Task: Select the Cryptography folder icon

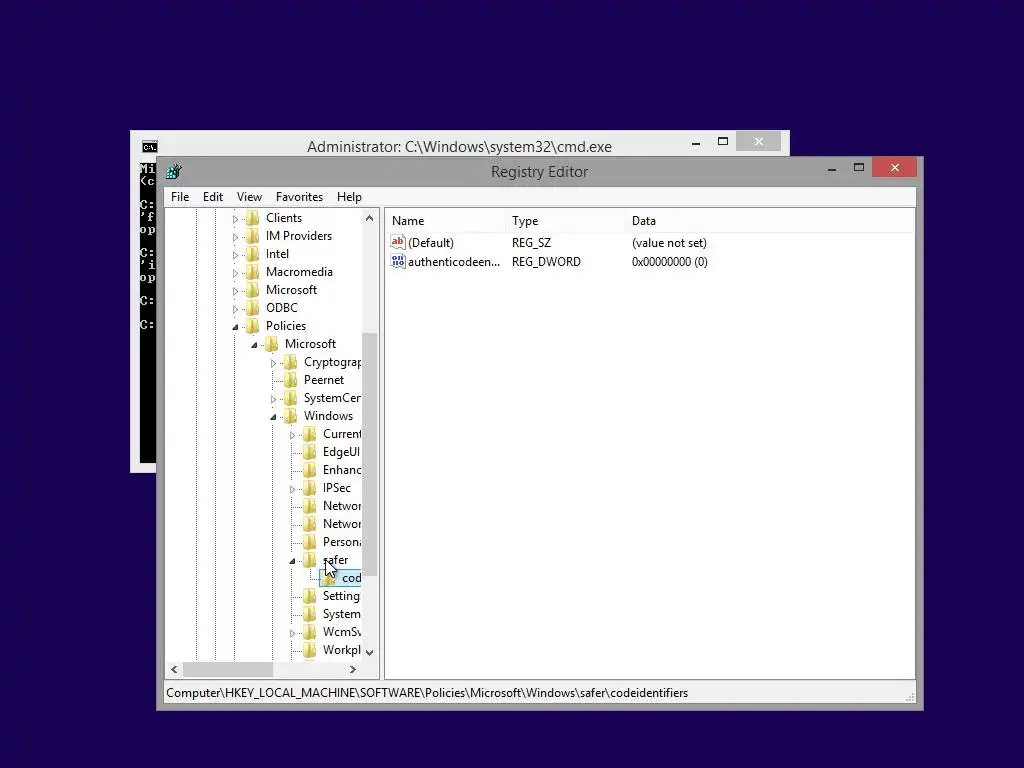Action: (x=291, y=362)
